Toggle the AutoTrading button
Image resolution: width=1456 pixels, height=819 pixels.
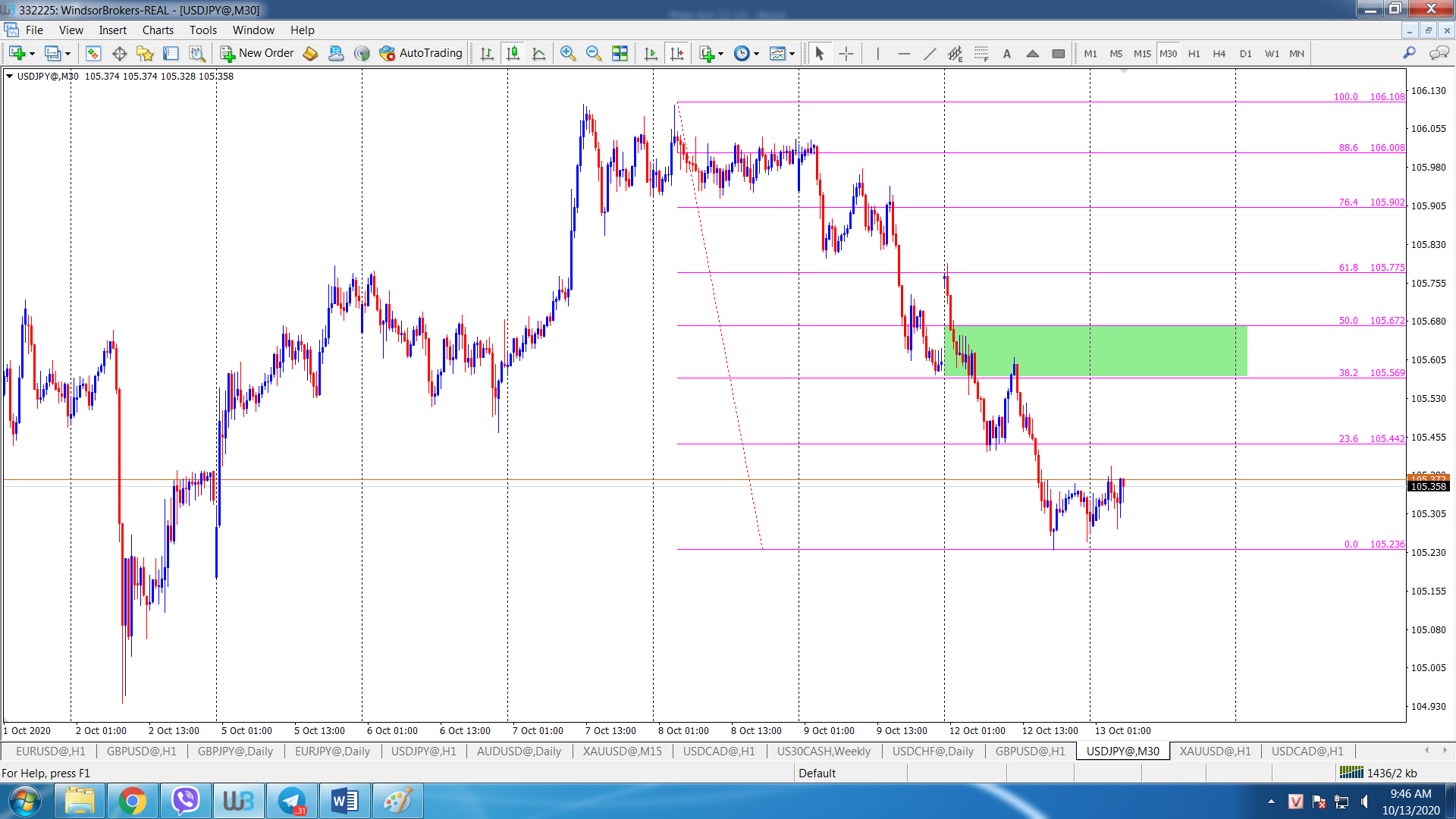point(421,53)
